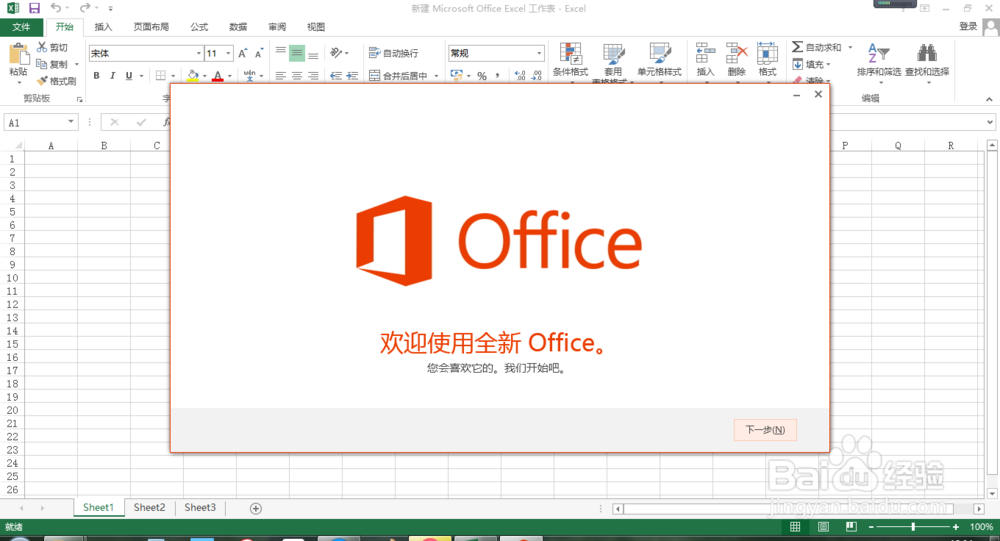
Task: Click the Save icon in quick access toolbar
Action: 34,8
